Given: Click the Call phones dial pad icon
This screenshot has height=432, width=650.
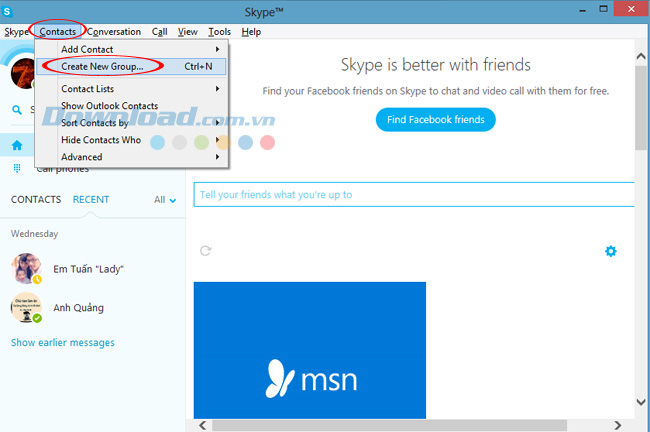Looking at the screenshot, I should point(17,168).
